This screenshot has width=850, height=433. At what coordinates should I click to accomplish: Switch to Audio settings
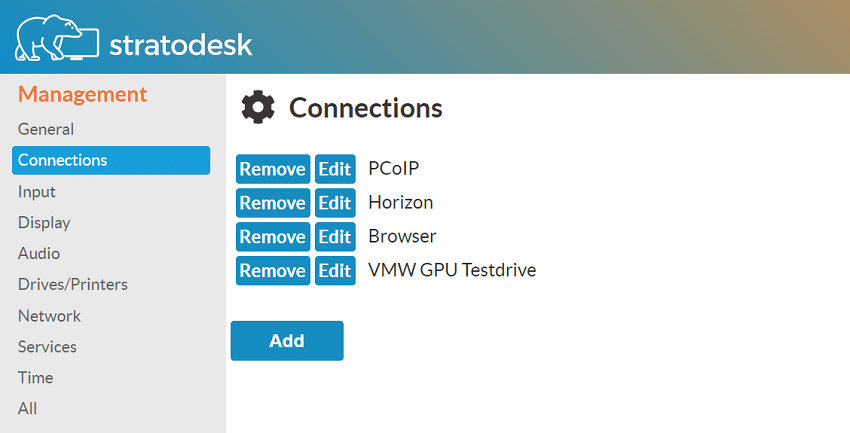tap(38, 254)
